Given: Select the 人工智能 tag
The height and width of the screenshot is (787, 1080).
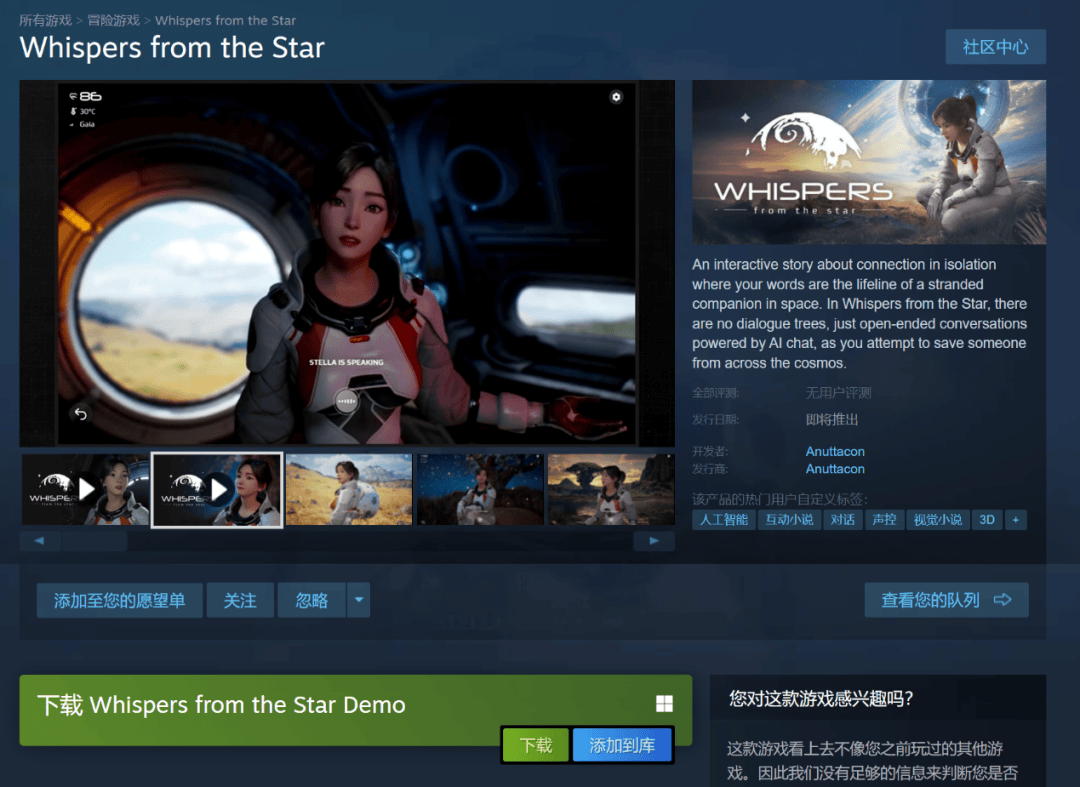Looking at the screenshot, I should point(724,520).
